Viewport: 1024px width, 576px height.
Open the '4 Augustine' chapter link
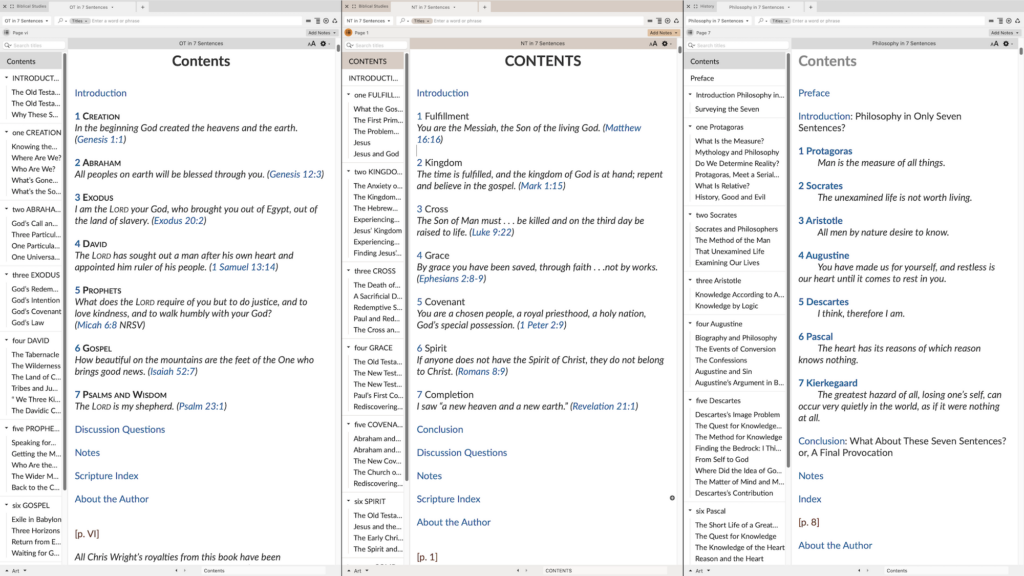pos(825,255)
